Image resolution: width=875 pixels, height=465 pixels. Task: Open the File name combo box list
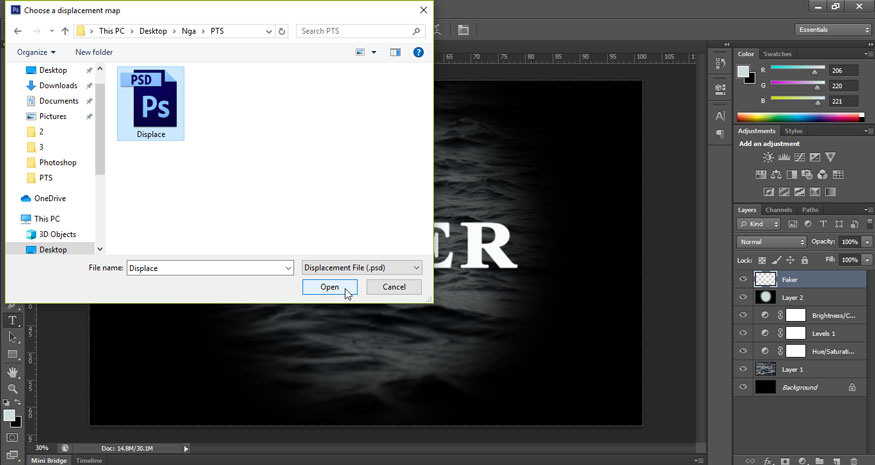tap(288, 268)
